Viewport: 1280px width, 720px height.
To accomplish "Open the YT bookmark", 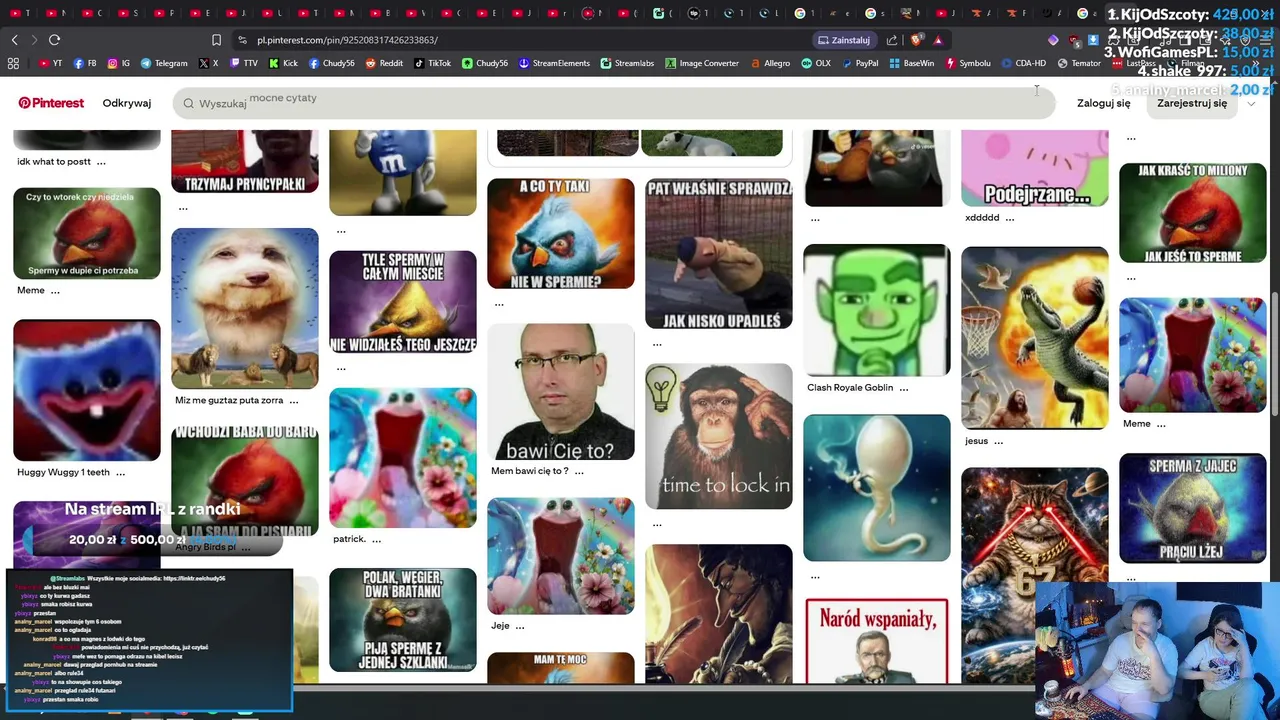I will (x=50, y=63).
